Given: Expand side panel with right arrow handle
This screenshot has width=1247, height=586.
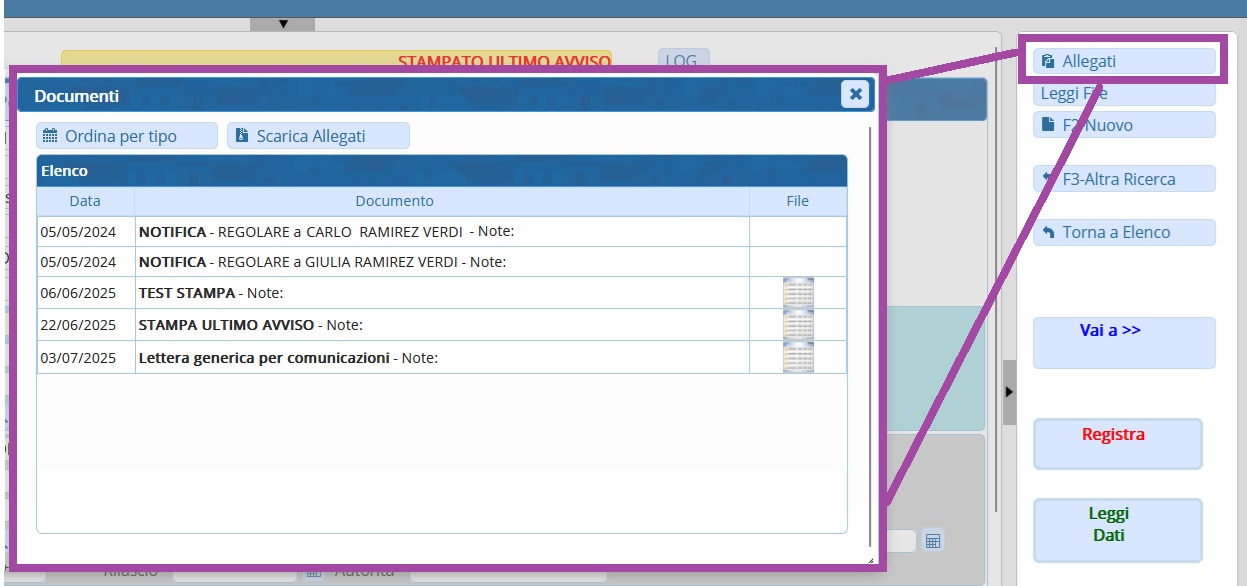Looking at the screenshot, I should coord(1009,392).
